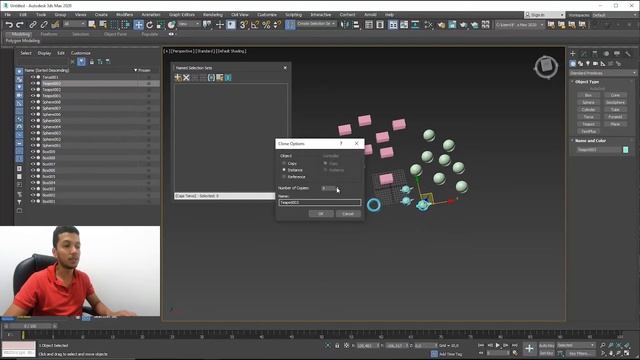The height and width of the screenshot is (360, 640).
Task: Click the Frozen column header arrow
Action: coord(136,70)
